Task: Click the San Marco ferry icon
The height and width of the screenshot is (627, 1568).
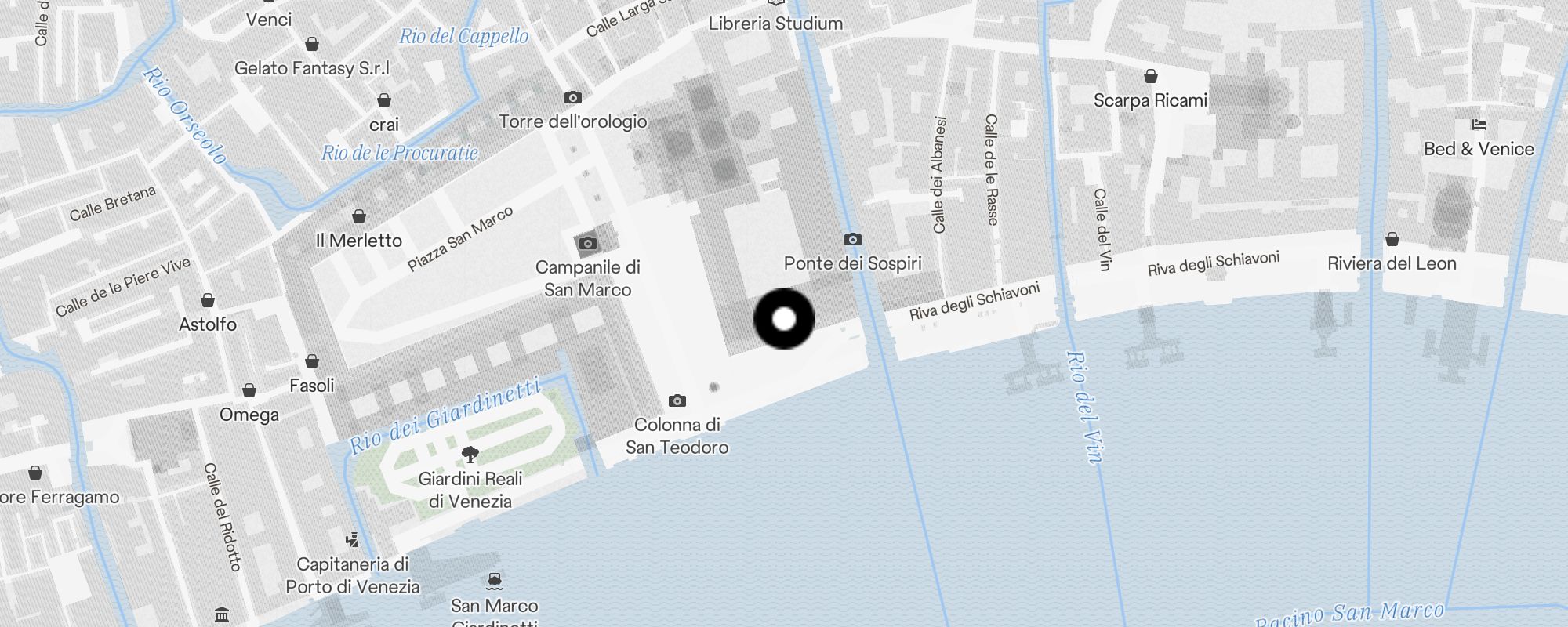Action: tap(494, 581)
